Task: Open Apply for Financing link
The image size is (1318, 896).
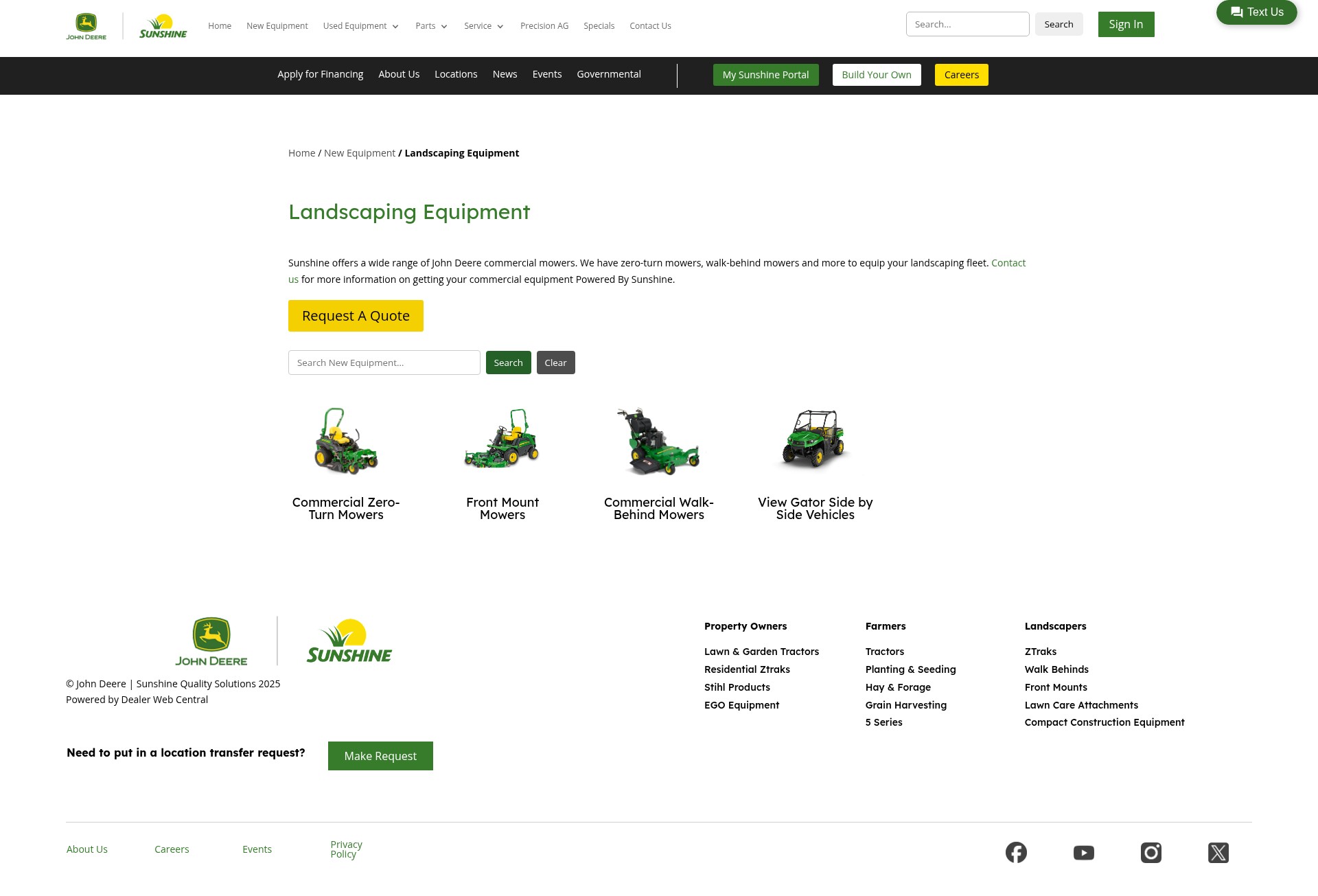Action: click(321, 74)
